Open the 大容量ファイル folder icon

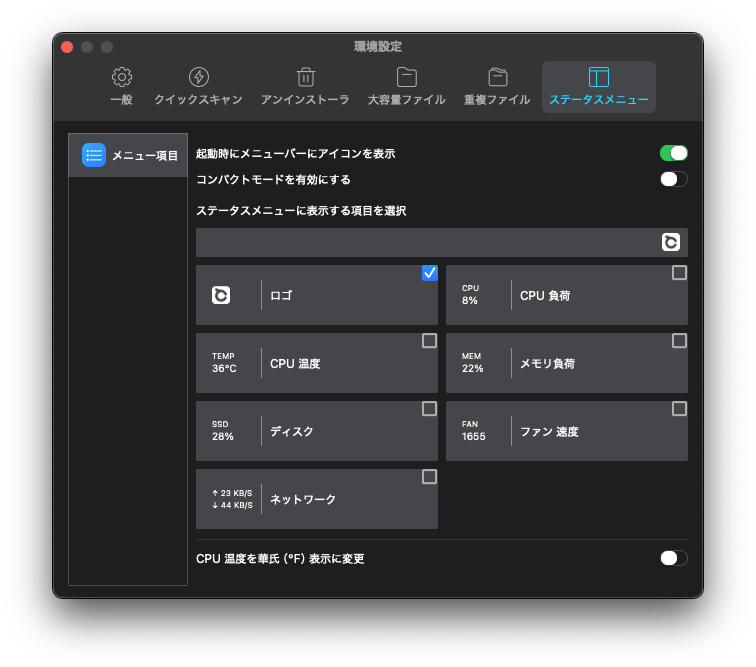coord(406,77)
